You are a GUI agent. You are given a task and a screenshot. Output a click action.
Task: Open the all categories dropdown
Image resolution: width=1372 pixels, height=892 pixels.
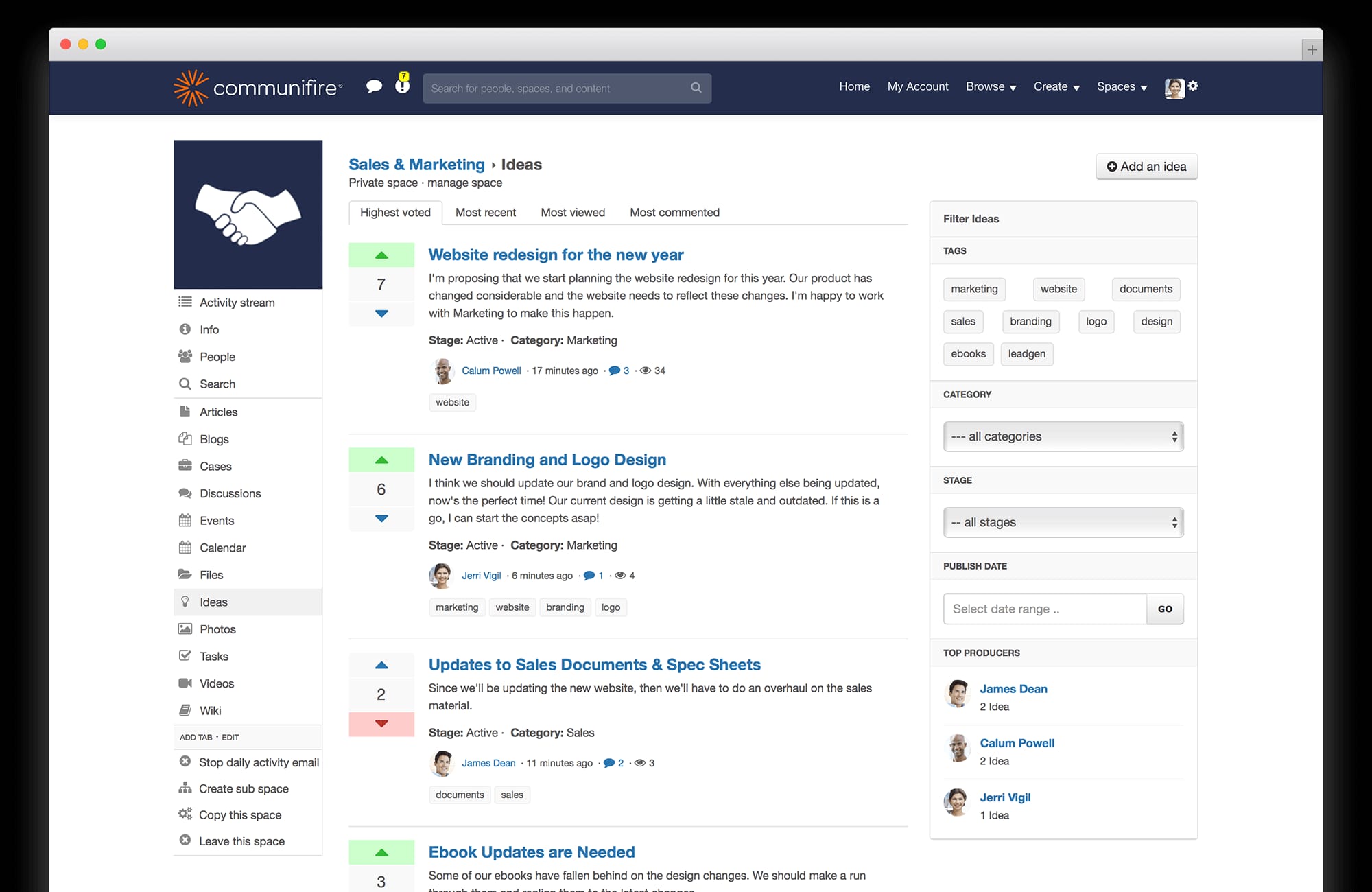click(1063, 436)
